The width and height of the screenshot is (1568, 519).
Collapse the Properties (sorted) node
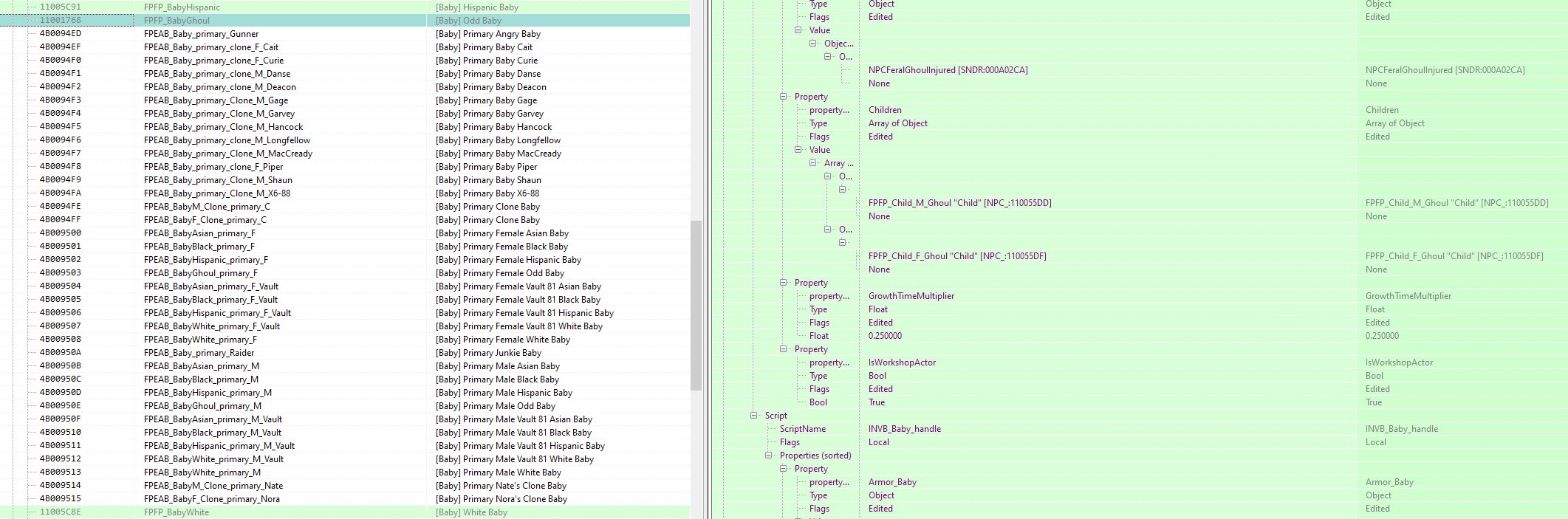pos(769,456)
